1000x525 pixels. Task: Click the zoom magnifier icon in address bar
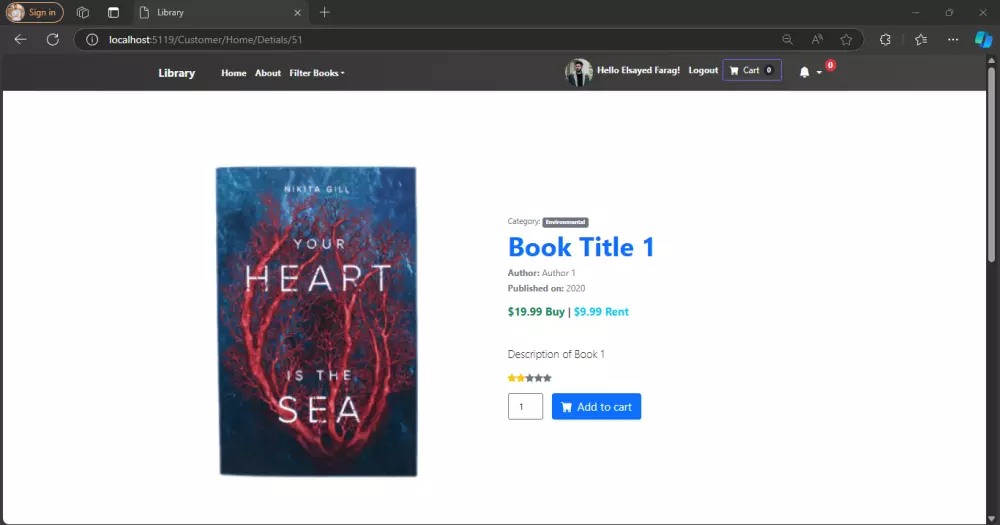coord(788,40)
